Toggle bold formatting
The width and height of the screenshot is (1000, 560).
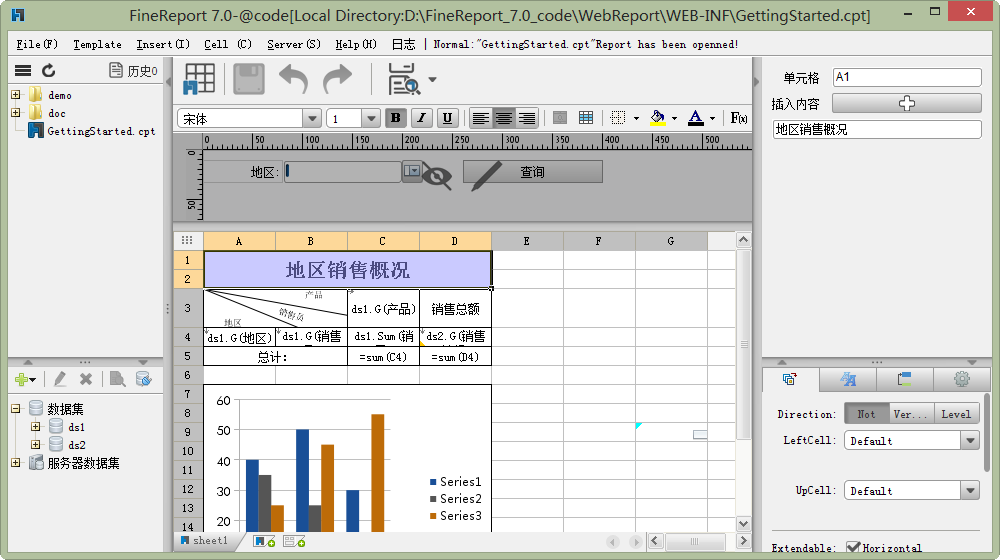[395, 118]
